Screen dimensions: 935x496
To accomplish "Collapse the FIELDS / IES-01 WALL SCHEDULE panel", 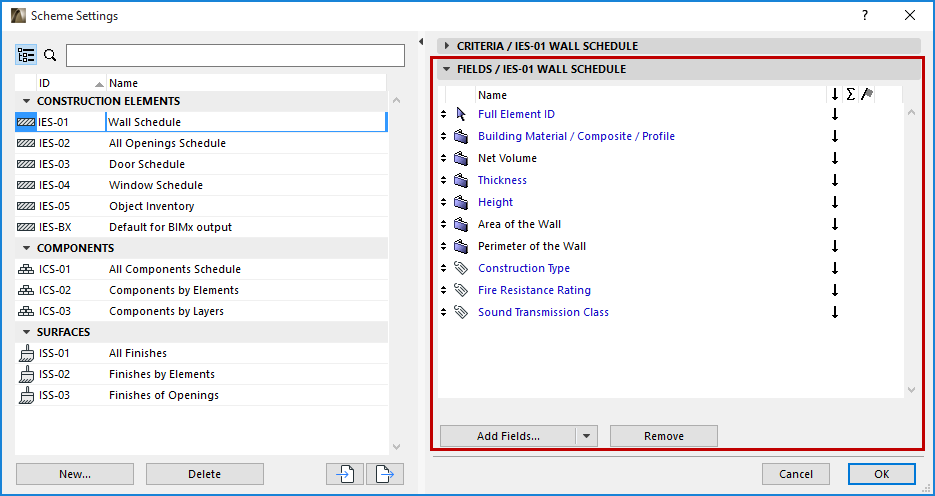I will (445, 69).
